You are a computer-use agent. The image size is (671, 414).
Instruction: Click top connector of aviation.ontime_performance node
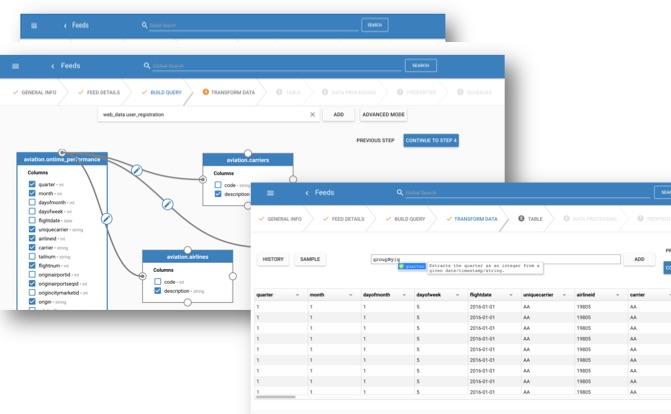pyautogui.click(x=62, y=152)
